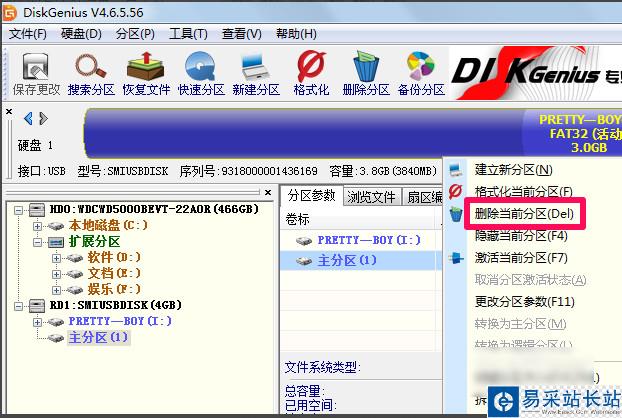The image size is (622, 418).
Task: Click the format icon in the context menu
Action: [x=455, y=192]
